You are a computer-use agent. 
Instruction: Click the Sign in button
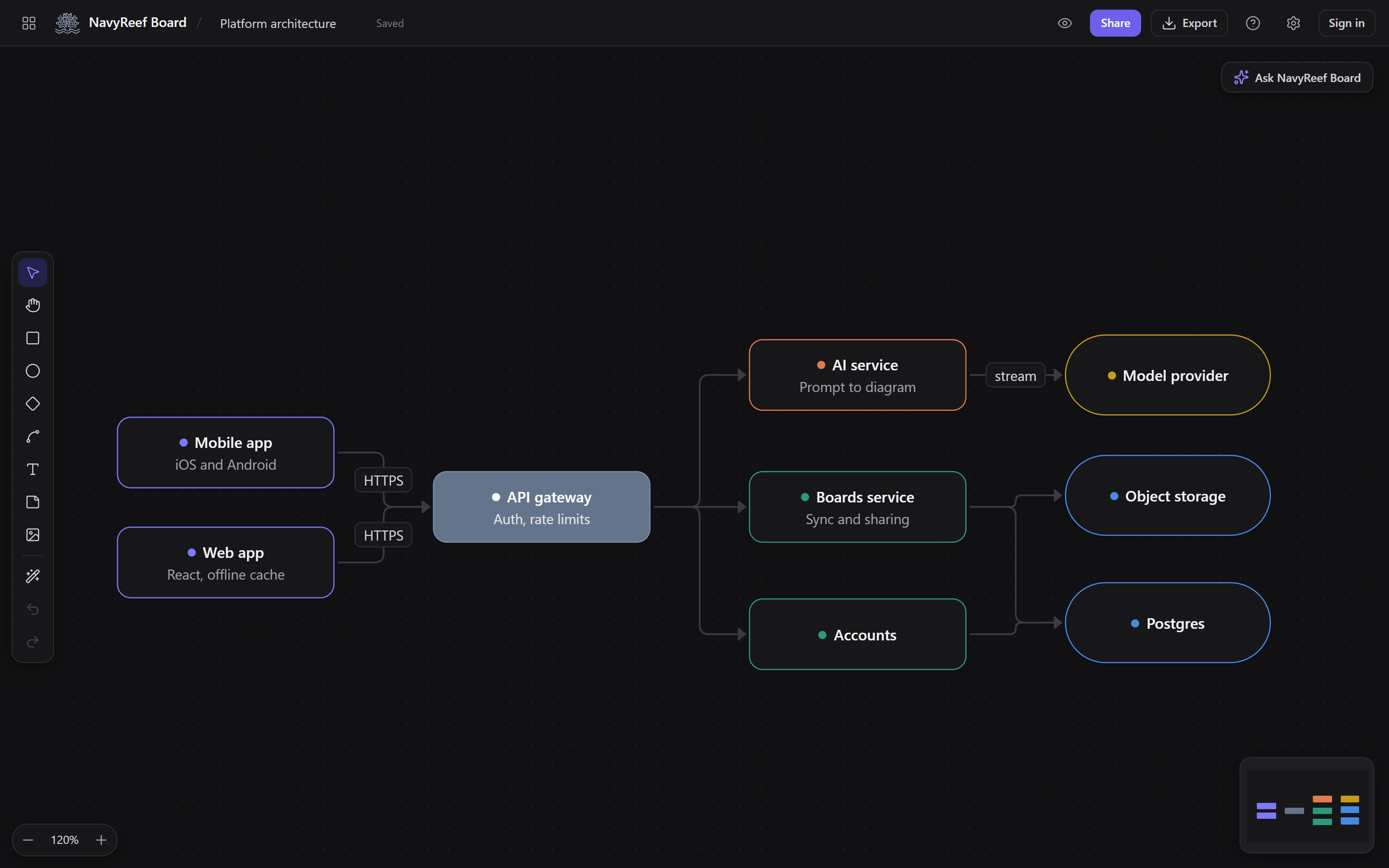(1346, 23)
